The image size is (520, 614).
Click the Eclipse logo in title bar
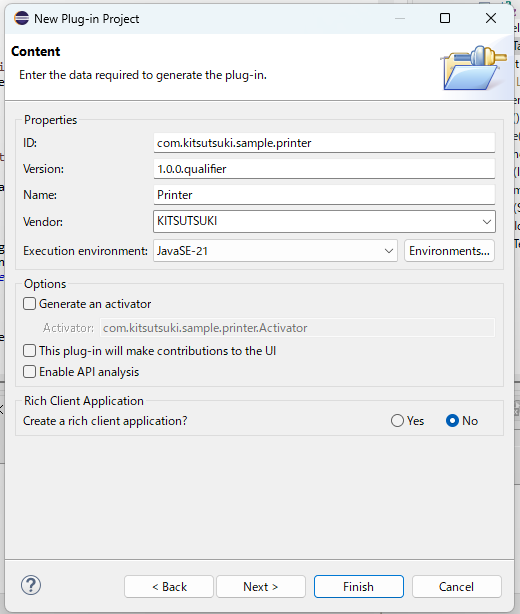pyautogui.click(x=21, y=18)
